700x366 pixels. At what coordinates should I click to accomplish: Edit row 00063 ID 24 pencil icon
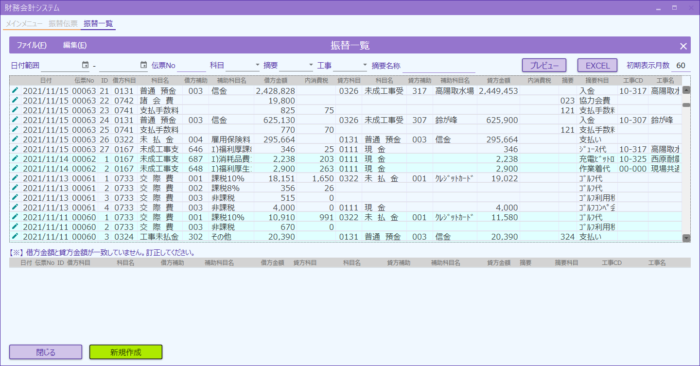(15, 120)
